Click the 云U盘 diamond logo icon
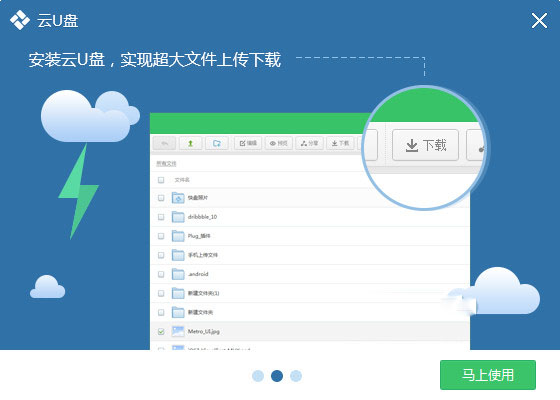560x400 pixels. (20, 20)
